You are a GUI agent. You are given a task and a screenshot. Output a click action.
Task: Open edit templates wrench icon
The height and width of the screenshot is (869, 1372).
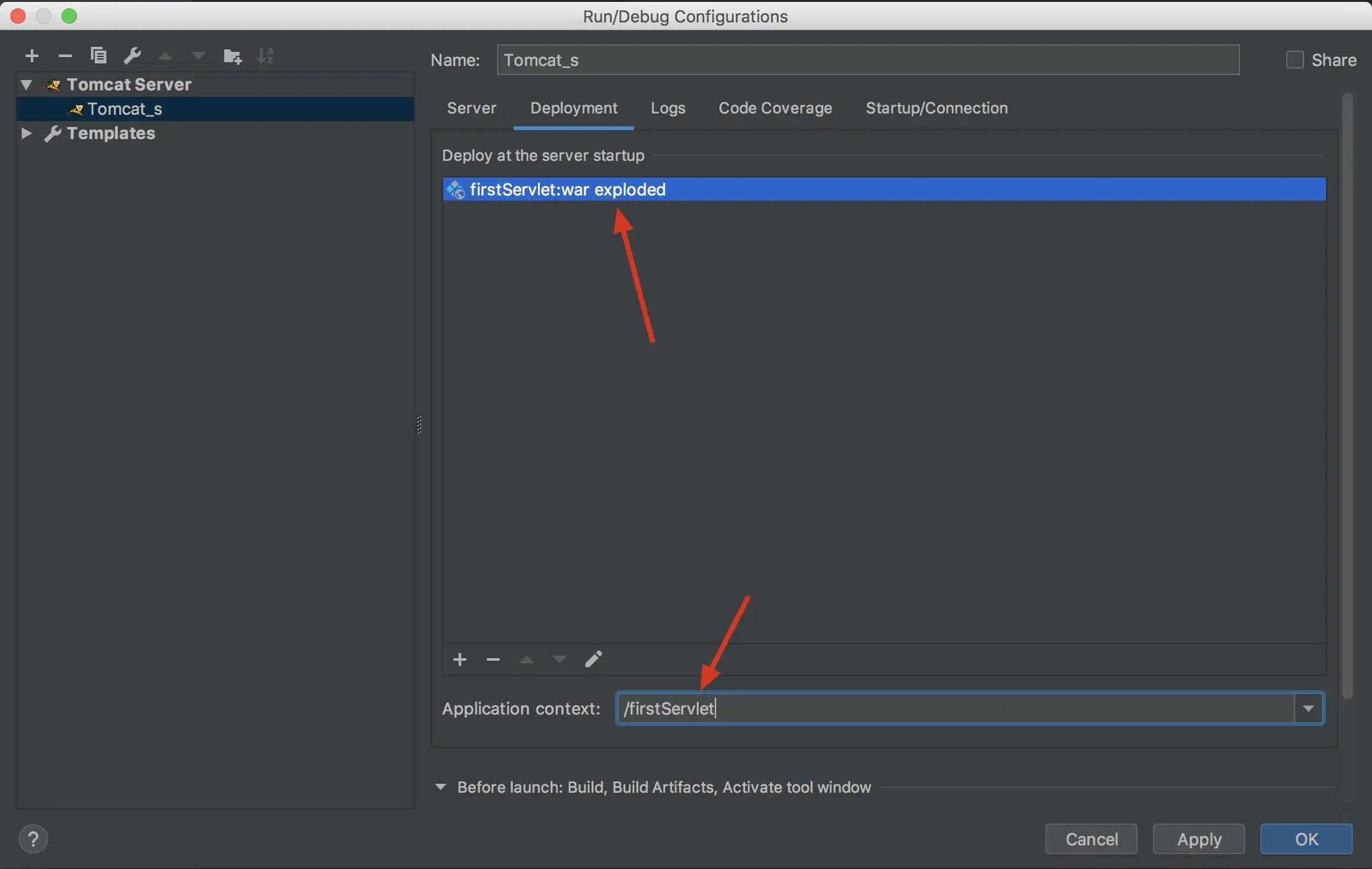(x=132, y=56)
